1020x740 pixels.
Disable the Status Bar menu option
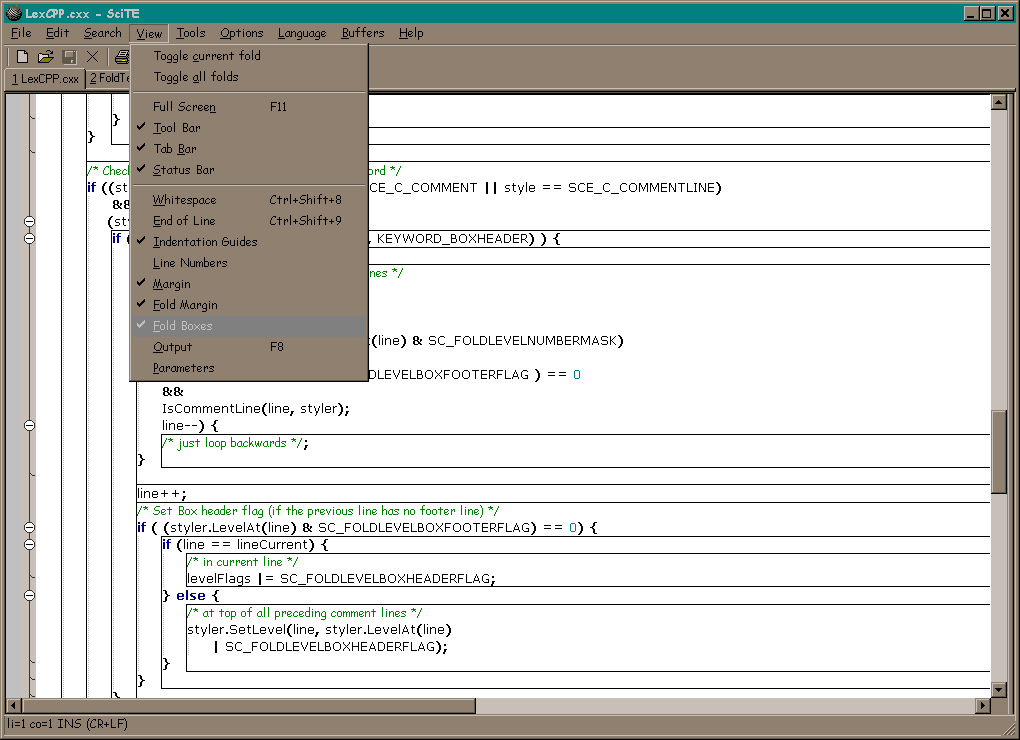coord(183,170)
